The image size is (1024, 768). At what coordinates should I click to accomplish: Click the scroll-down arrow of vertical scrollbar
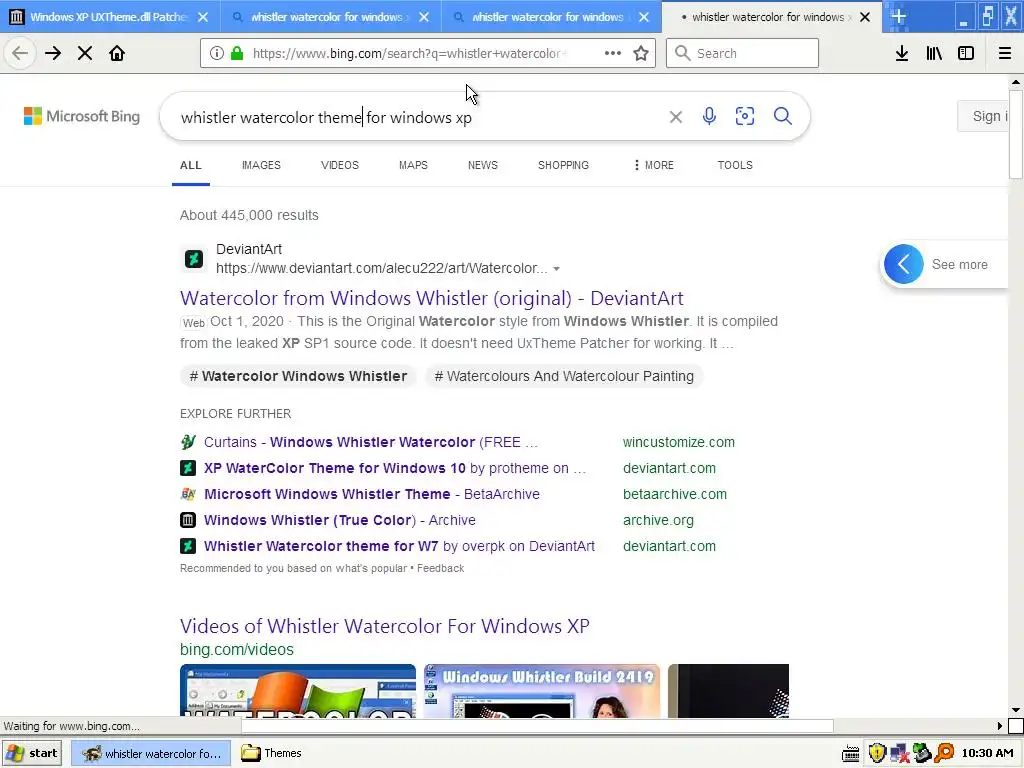pos(1016,710)
